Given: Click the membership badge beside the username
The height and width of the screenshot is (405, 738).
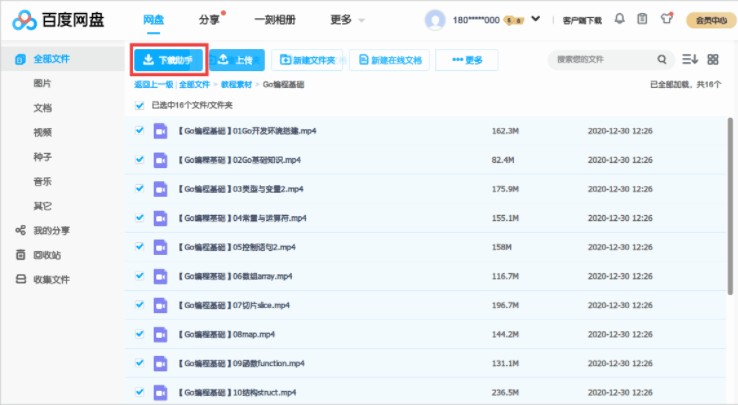Looking at the screenshot, I should pyautogui.click(x=513, y=20).
